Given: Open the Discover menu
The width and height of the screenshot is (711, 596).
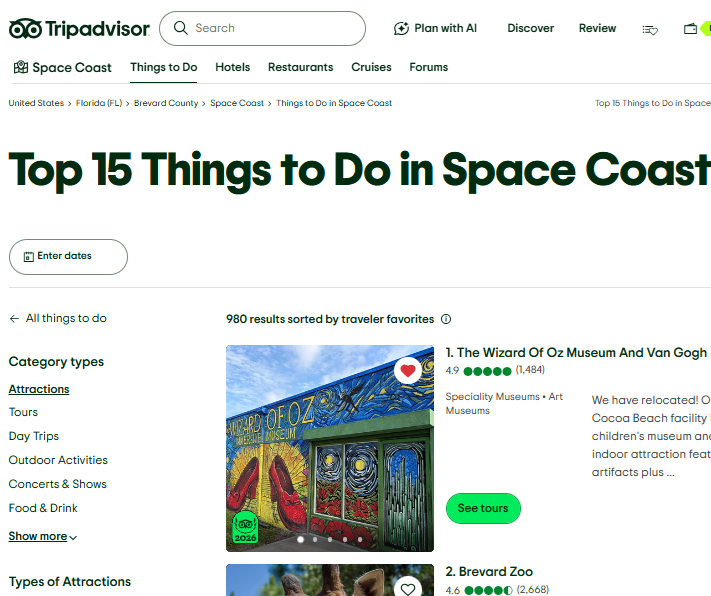Looking at the screenshot, I should (x=531, y=28).
